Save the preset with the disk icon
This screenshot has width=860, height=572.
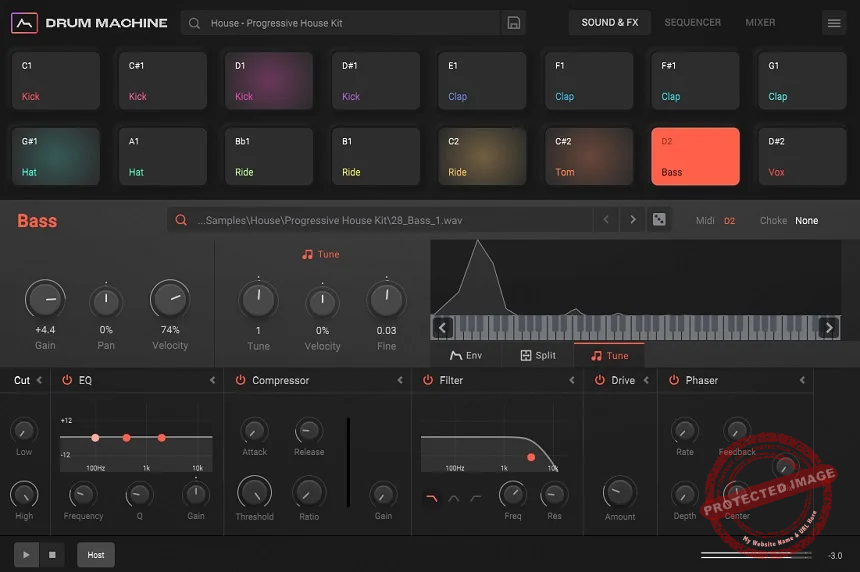click(x=513, y=23)
